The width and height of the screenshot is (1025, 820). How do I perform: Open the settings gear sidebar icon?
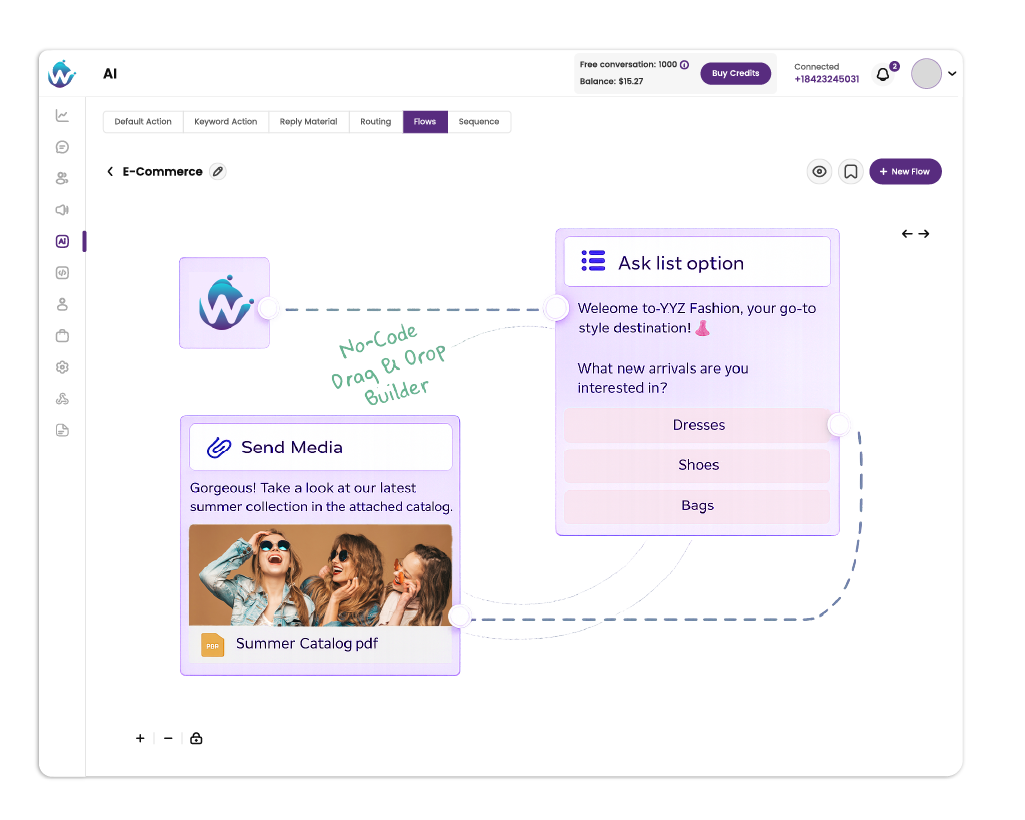coord(62,367)
